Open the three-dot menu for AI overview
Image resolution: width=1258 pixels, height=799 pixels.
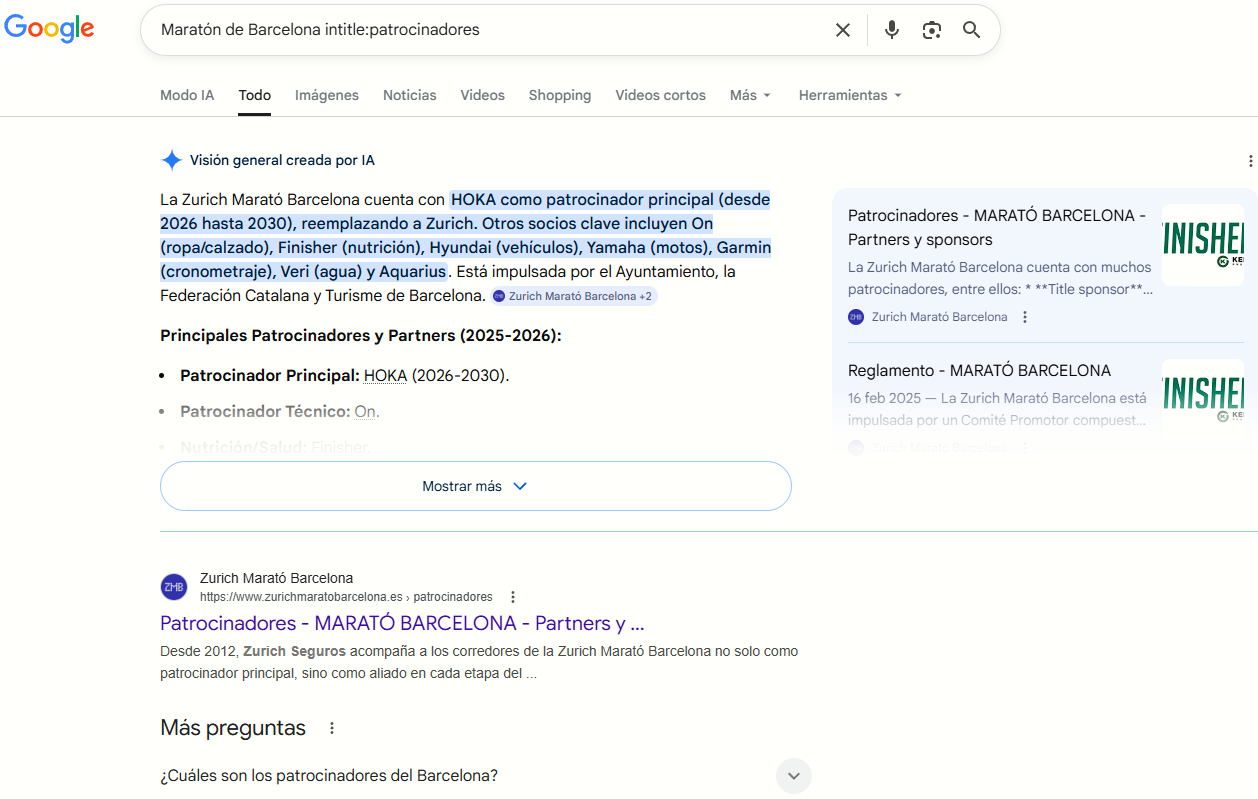pos(1249,160)
